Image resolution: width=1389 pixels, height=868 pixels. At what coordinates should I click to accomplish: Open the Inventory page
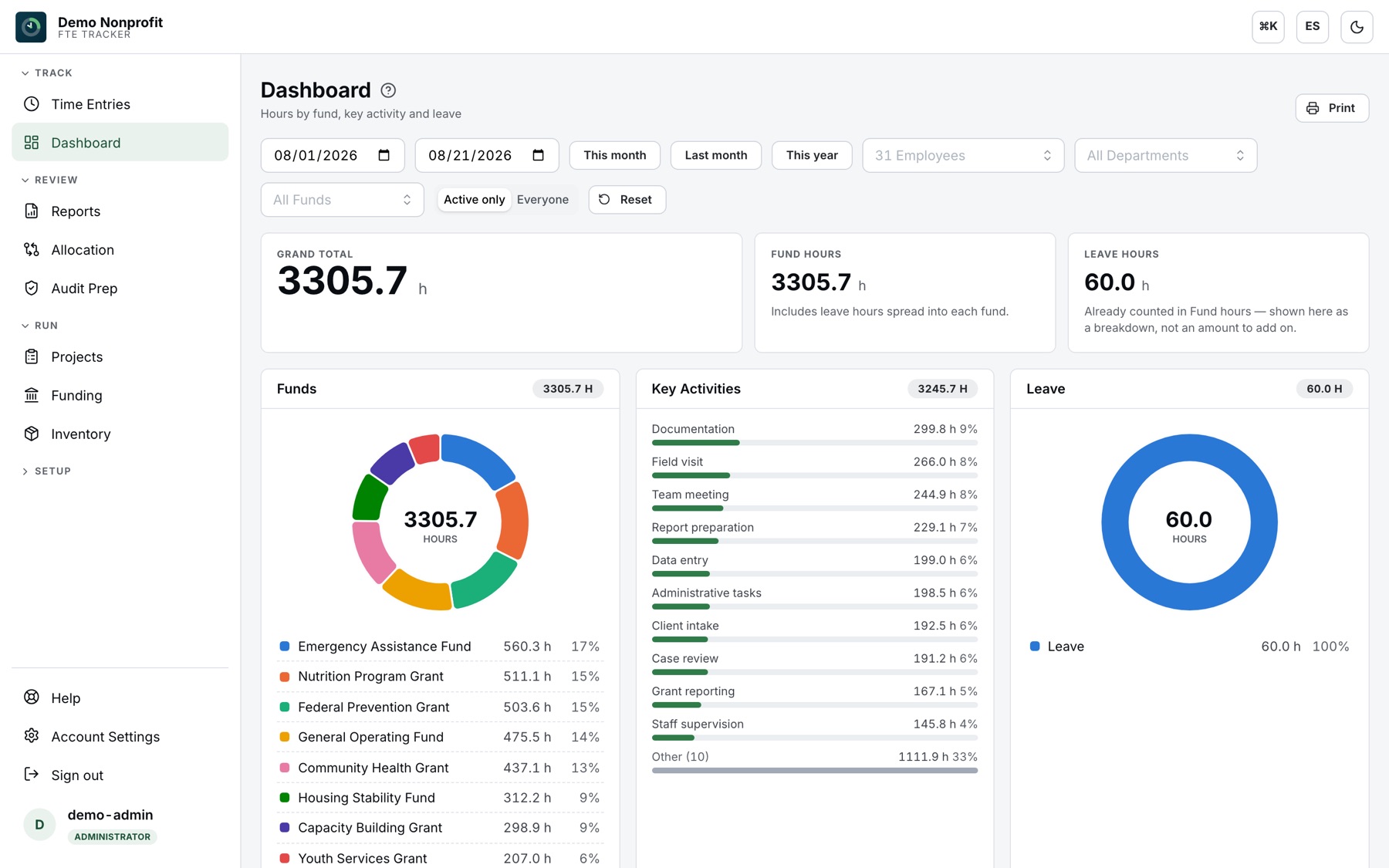point(120,434)
